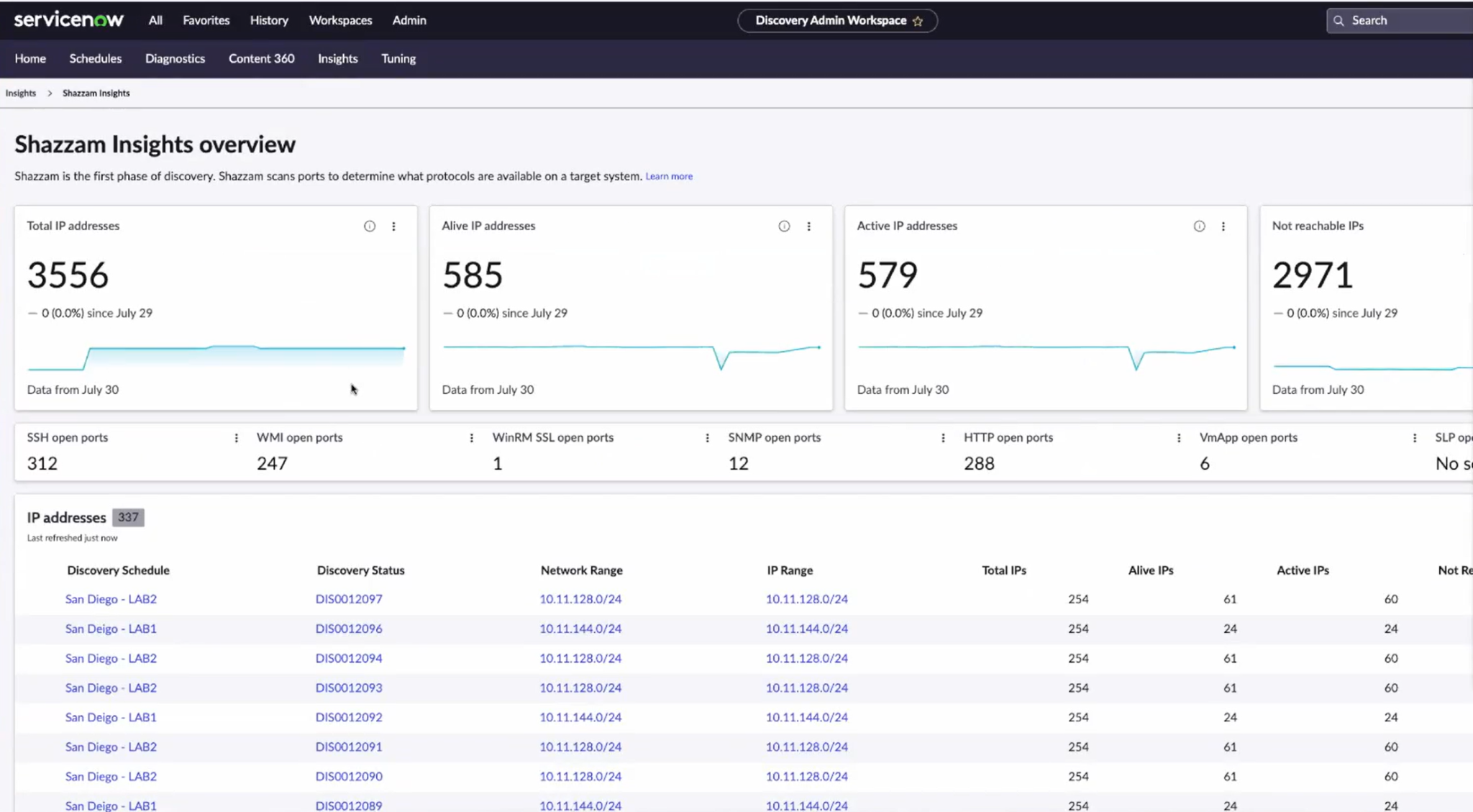Open the HTTP open ports options menu

point(1178,437)
